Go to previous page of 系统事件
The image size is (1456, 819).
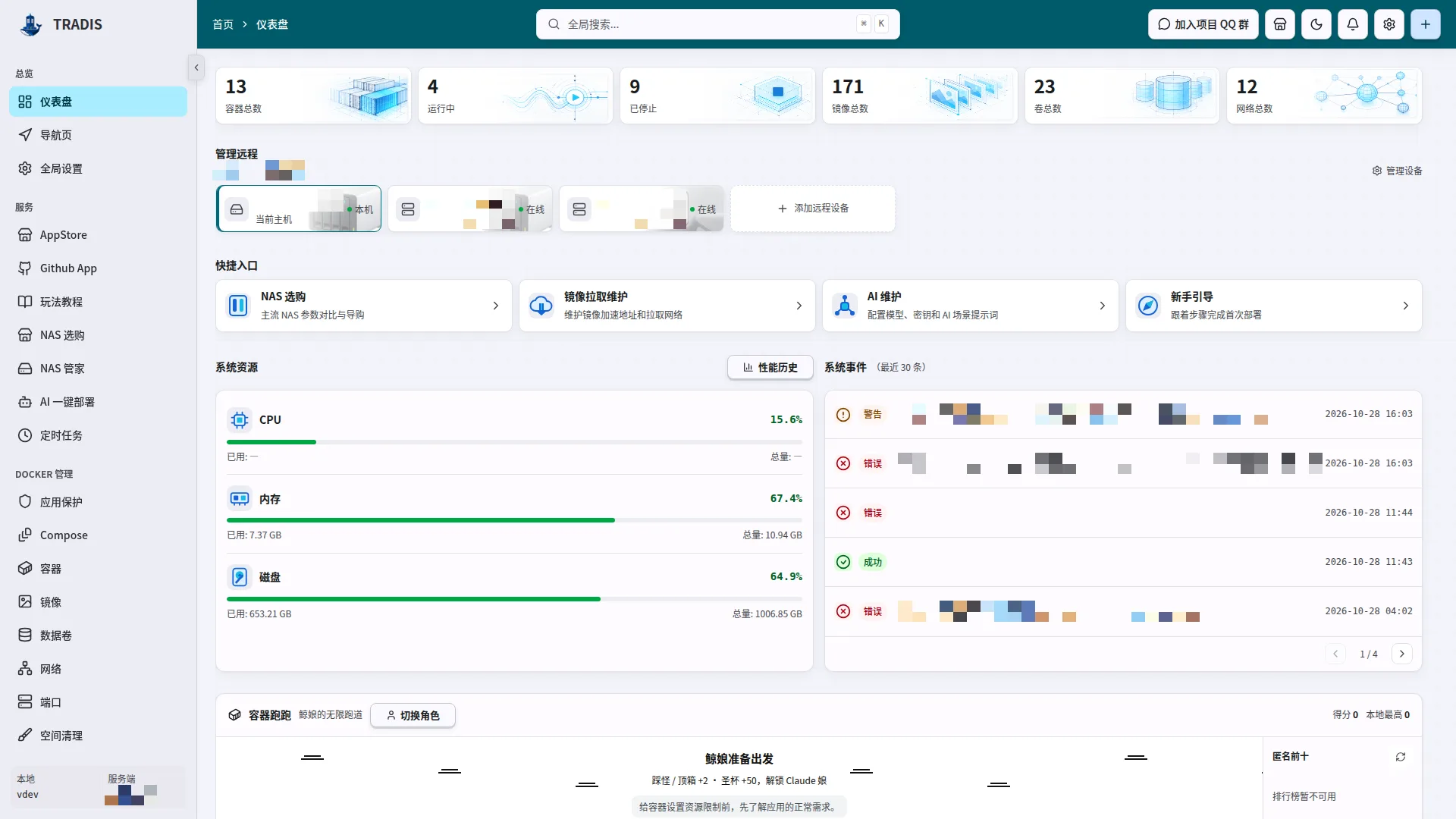1335,654
